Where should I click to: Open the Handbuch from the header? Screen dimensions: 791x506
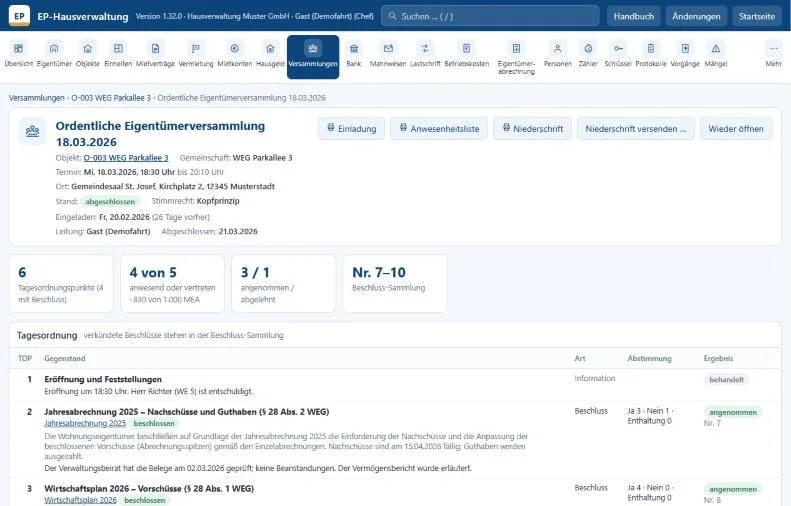point(634,16)
